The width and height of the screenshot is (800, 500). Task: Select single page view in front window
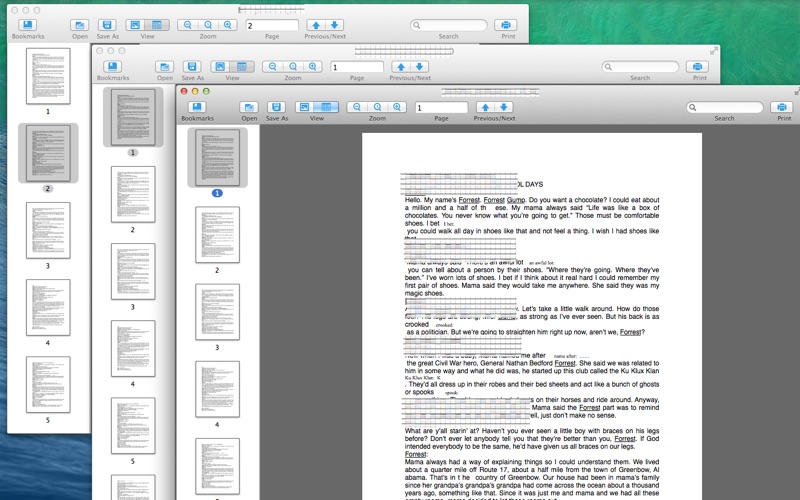point(305,107)
